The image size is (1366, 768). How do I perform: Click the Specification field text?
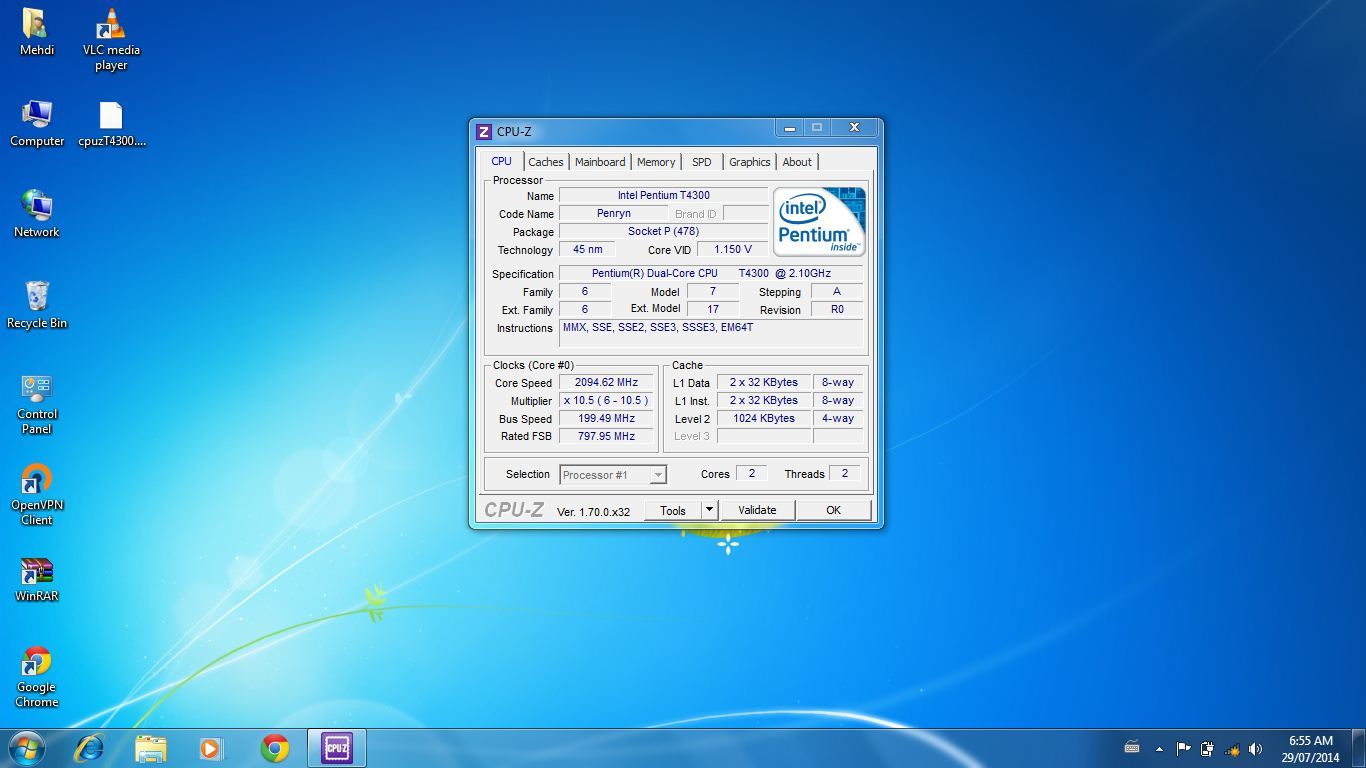710,273
